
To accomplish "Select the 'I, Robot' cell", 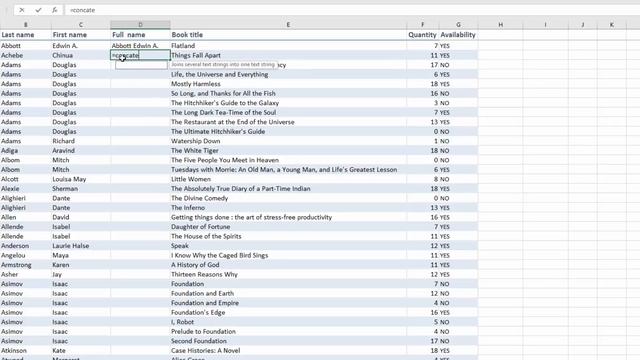I will (288, 322).
